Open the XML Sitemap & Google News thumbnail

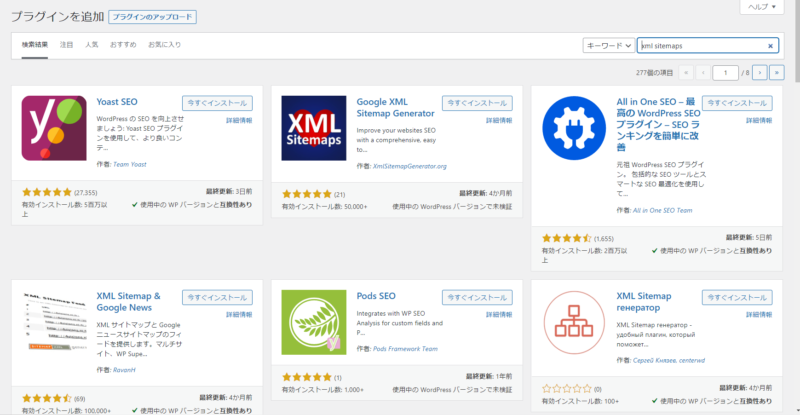click(54, 322)
